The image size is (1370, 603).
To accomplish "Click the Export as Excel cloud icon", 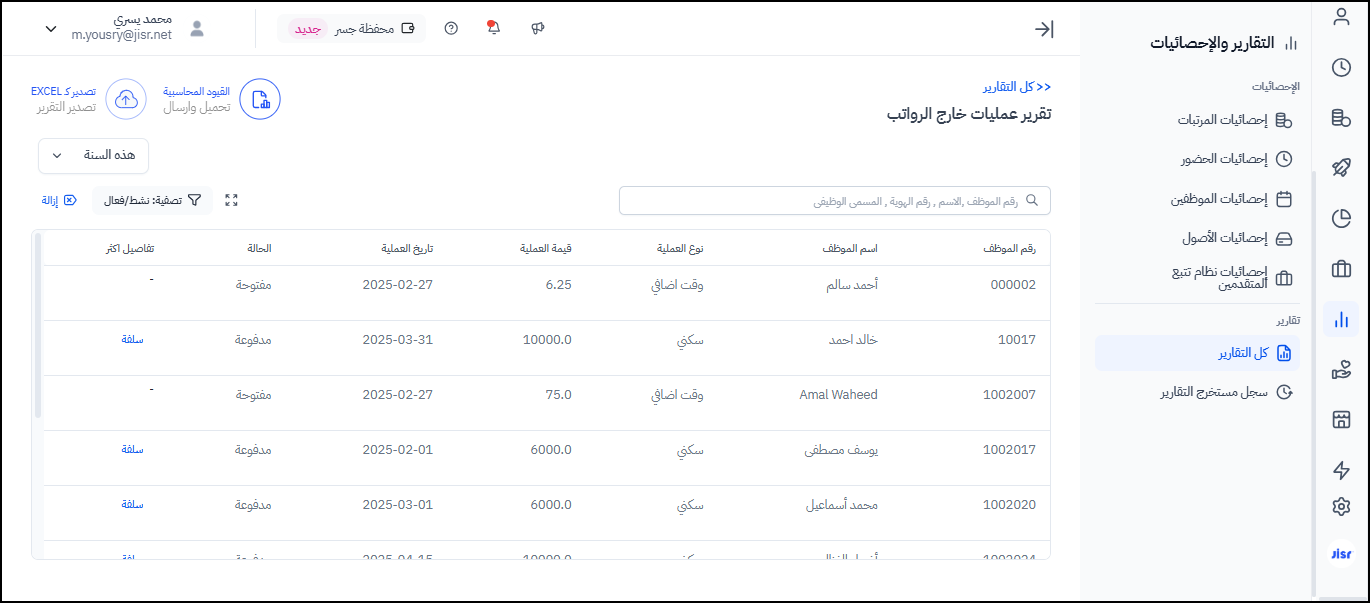I will point(126,99).
